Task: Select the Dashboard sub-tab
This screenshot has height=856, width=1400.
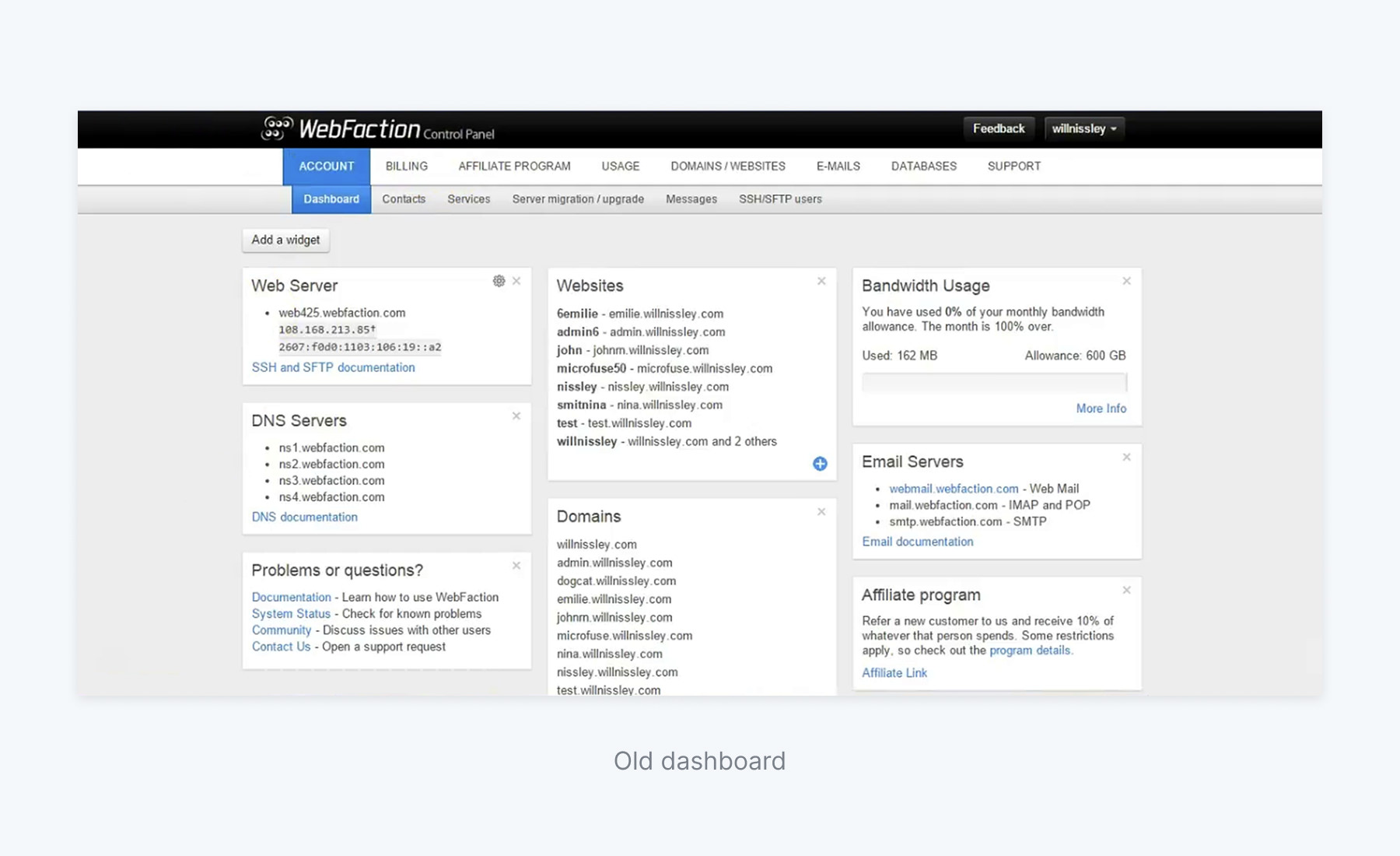Action: 331,199
